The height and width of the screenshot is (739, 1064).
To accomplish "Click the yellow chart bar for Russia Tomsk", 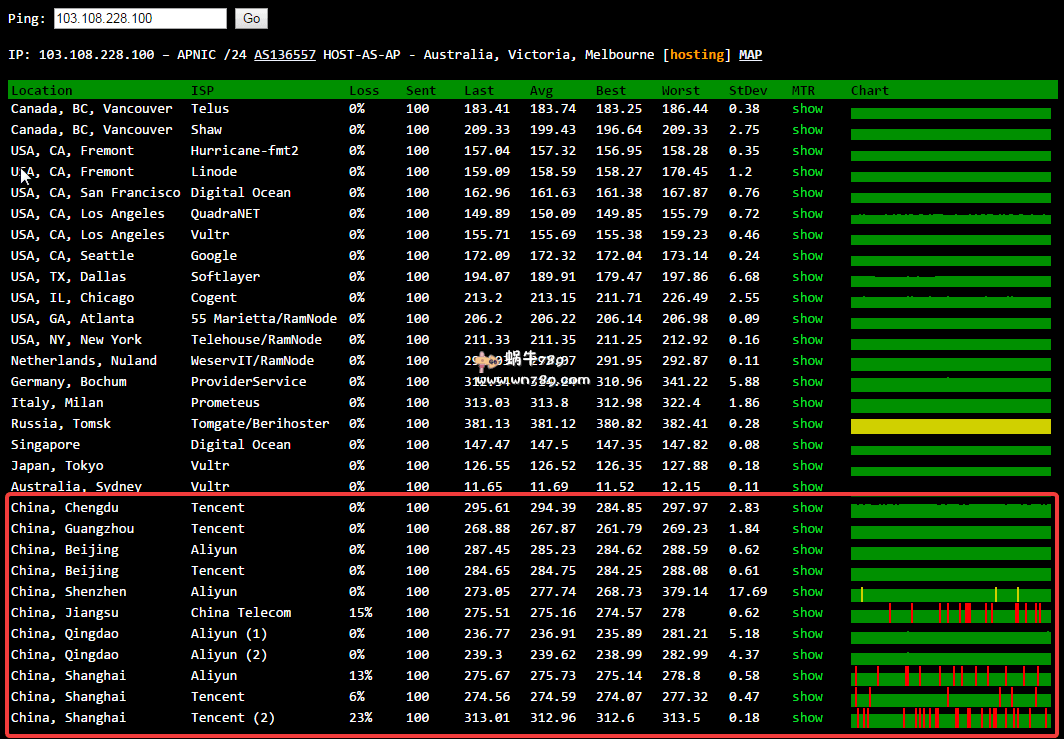I will (x=950, y=426).
